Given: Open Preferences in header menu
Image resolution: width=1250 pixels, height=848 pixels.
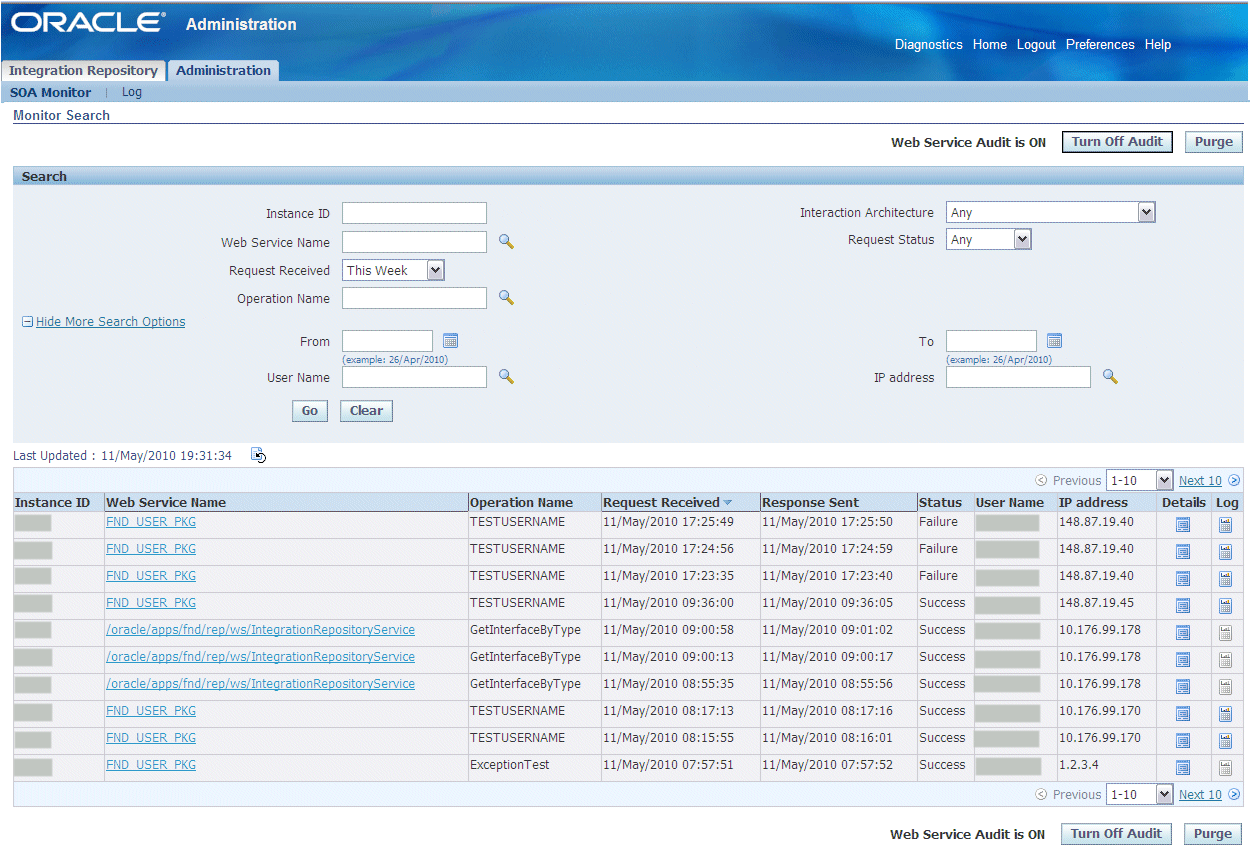Looking at the screenshot, I should tap(1100, 45).
